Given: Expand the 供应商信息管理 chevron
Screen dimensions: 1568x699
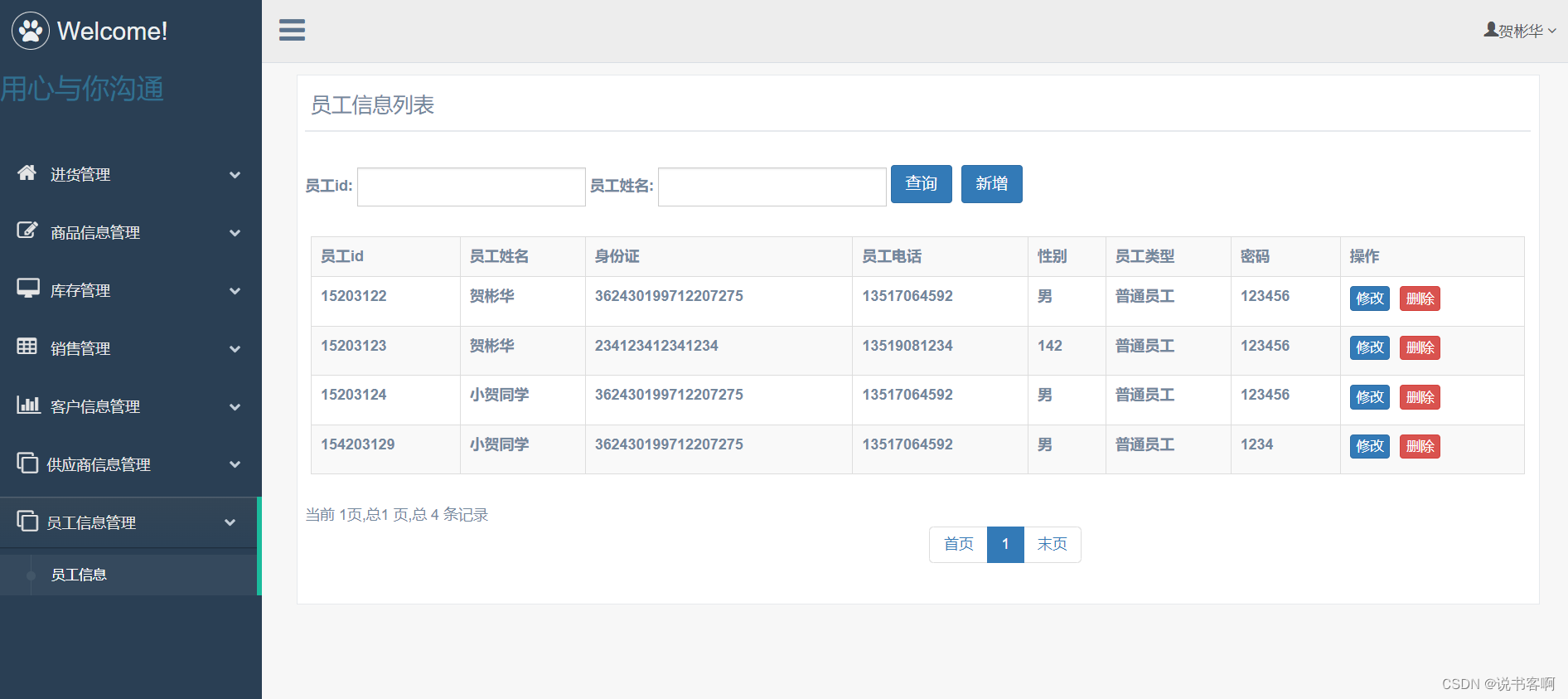Looking at the screenshot, I should click(235, 464).
